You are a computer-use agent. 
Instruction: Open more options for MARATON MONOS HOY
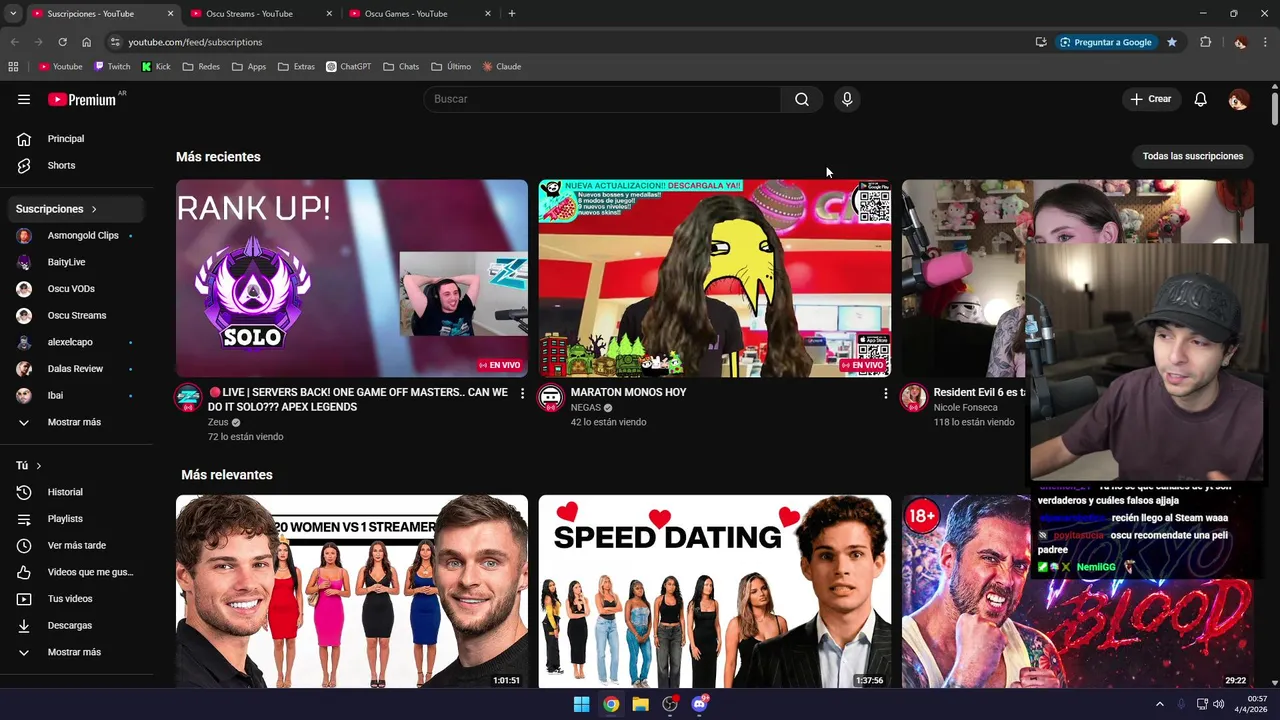tap(885, 393)
